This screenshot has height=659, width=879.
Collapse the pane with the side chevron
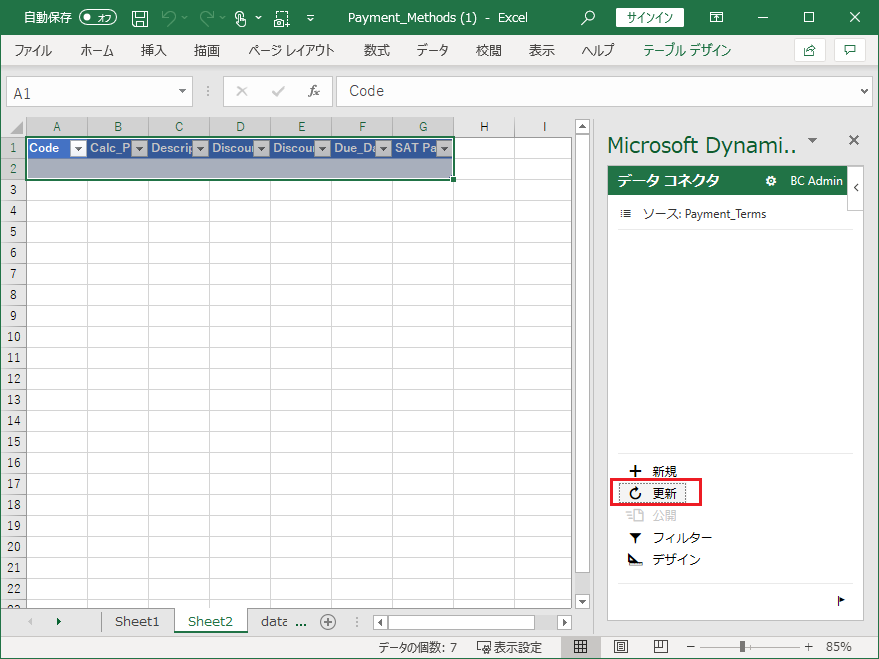click(x=855, y=188)
